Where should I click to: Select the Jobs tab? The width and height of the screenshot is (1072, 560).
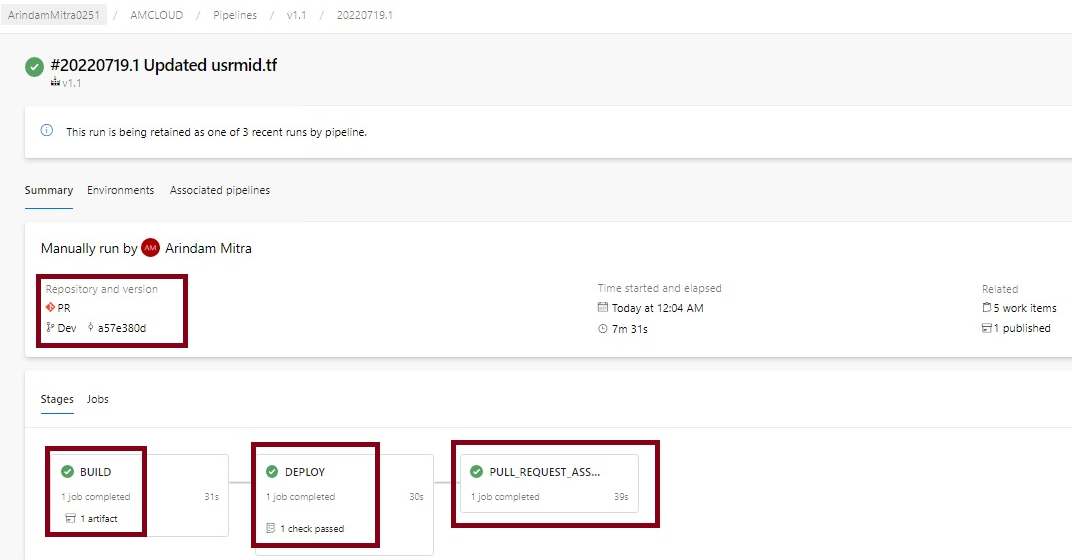point(98,399)
